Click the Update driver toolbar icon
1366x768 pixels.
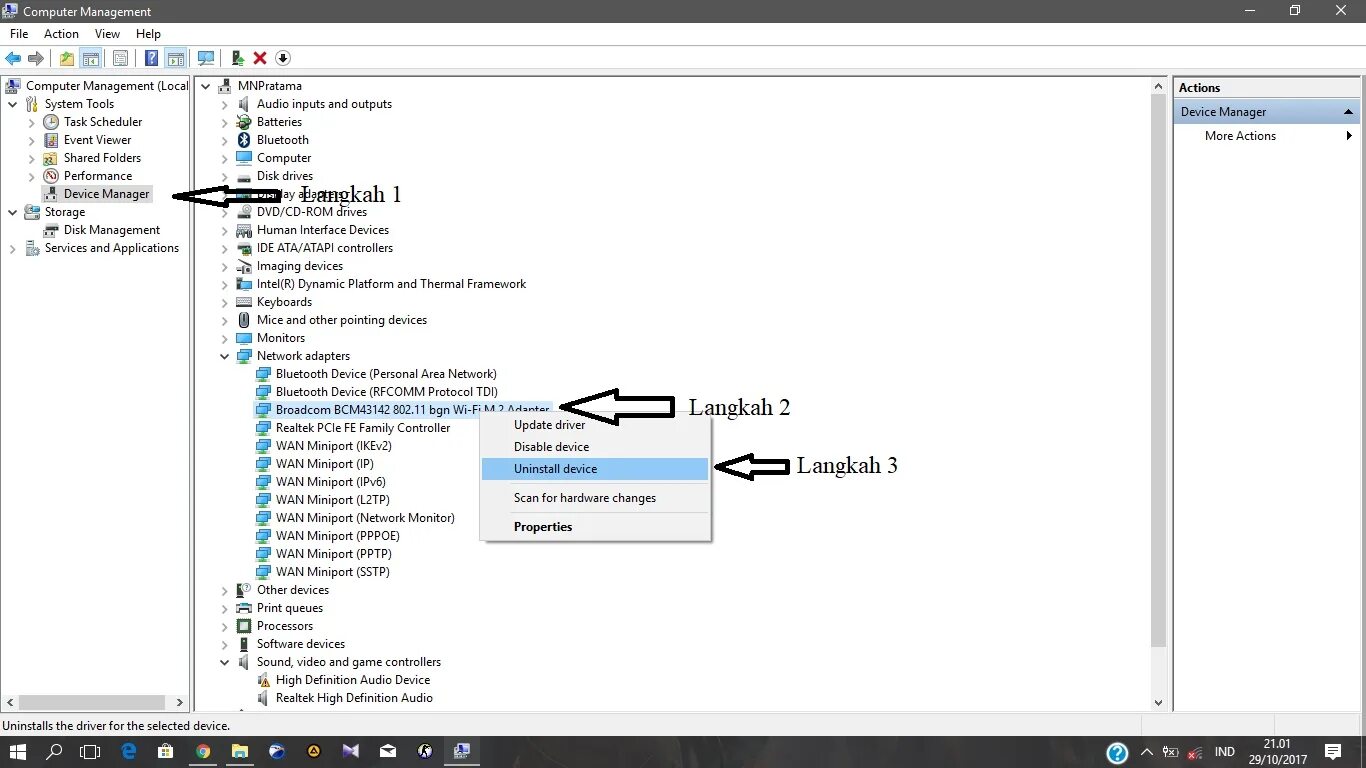point(238,58)
